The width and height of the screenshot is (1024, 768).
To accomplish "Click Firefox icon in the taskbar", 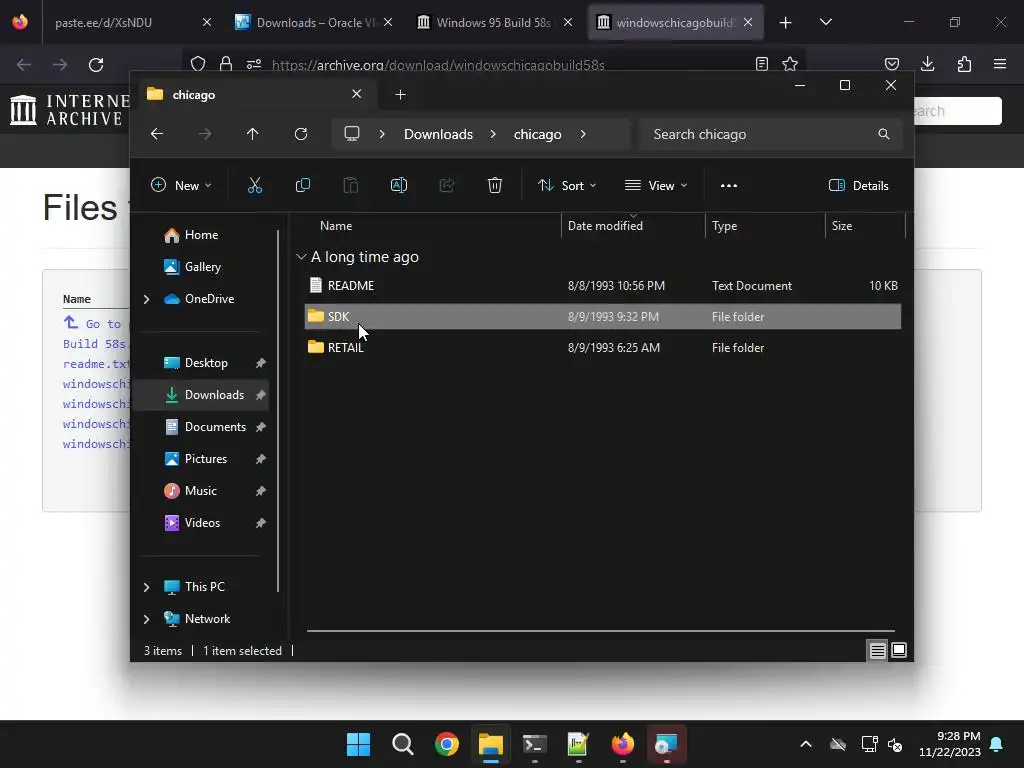I will point(622,744).
